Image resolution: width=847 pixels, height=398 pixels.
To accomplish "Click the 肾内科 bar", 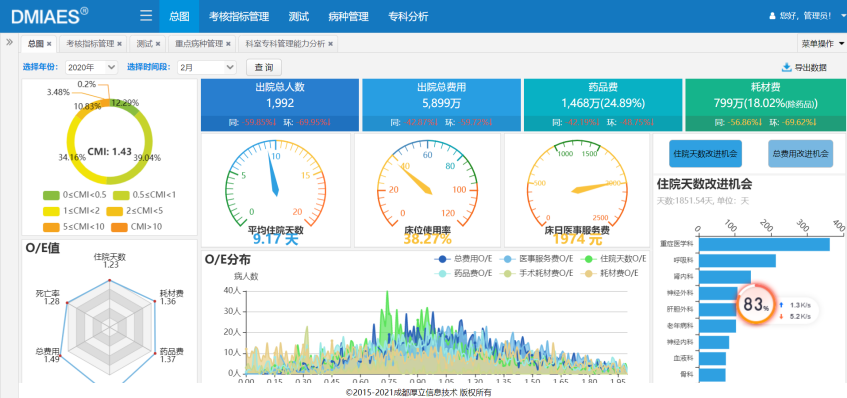I will 725,277.
